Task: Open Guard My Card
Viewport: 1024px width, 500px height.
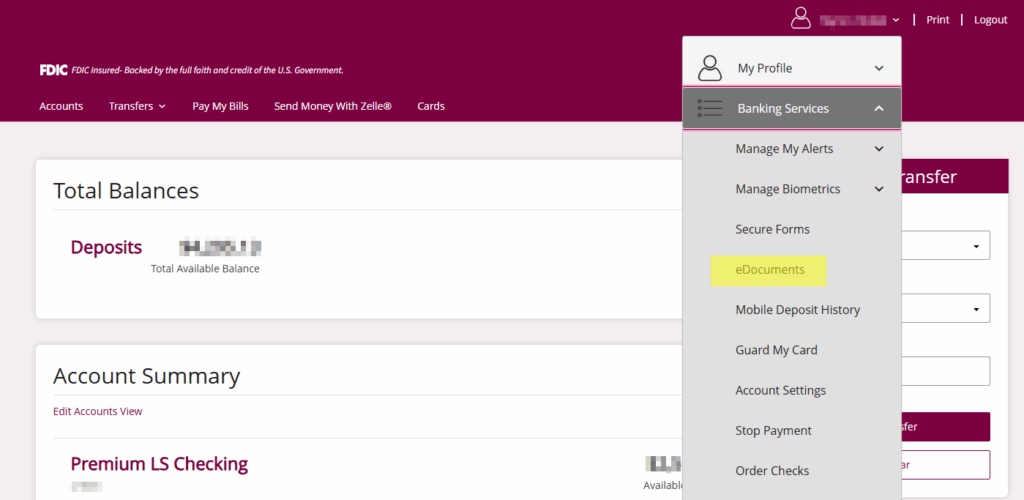Action: click(x=776, y=350)
